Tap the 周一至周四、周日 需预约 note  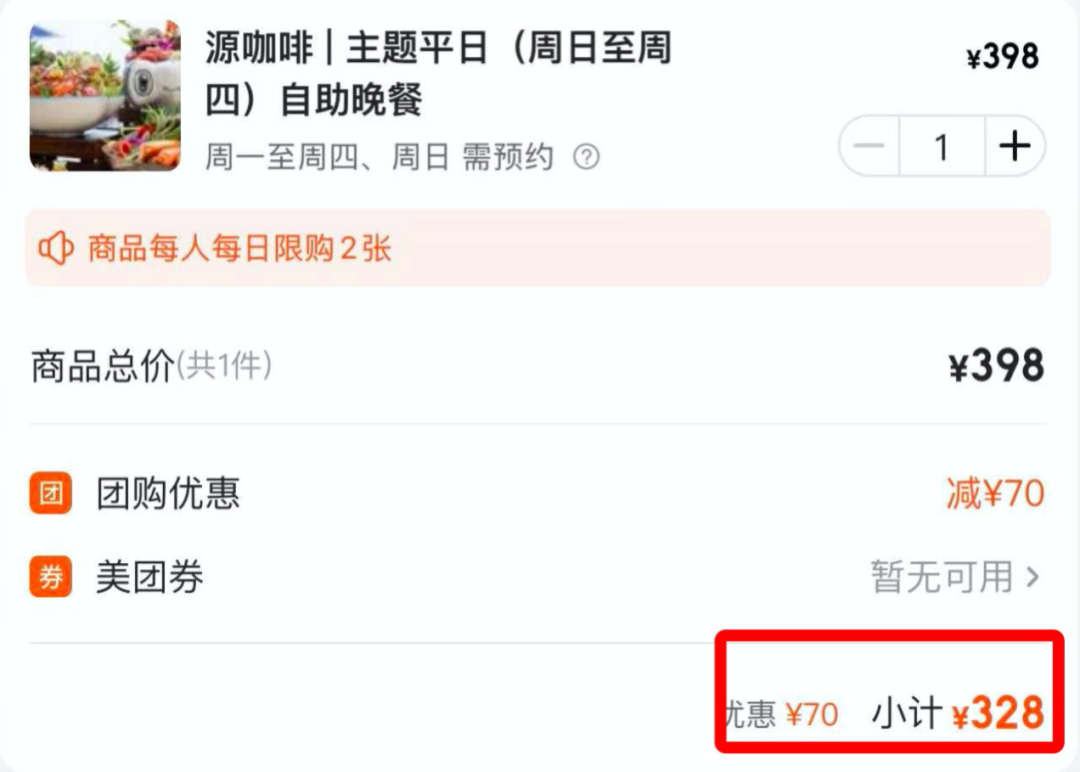[380, 157]
